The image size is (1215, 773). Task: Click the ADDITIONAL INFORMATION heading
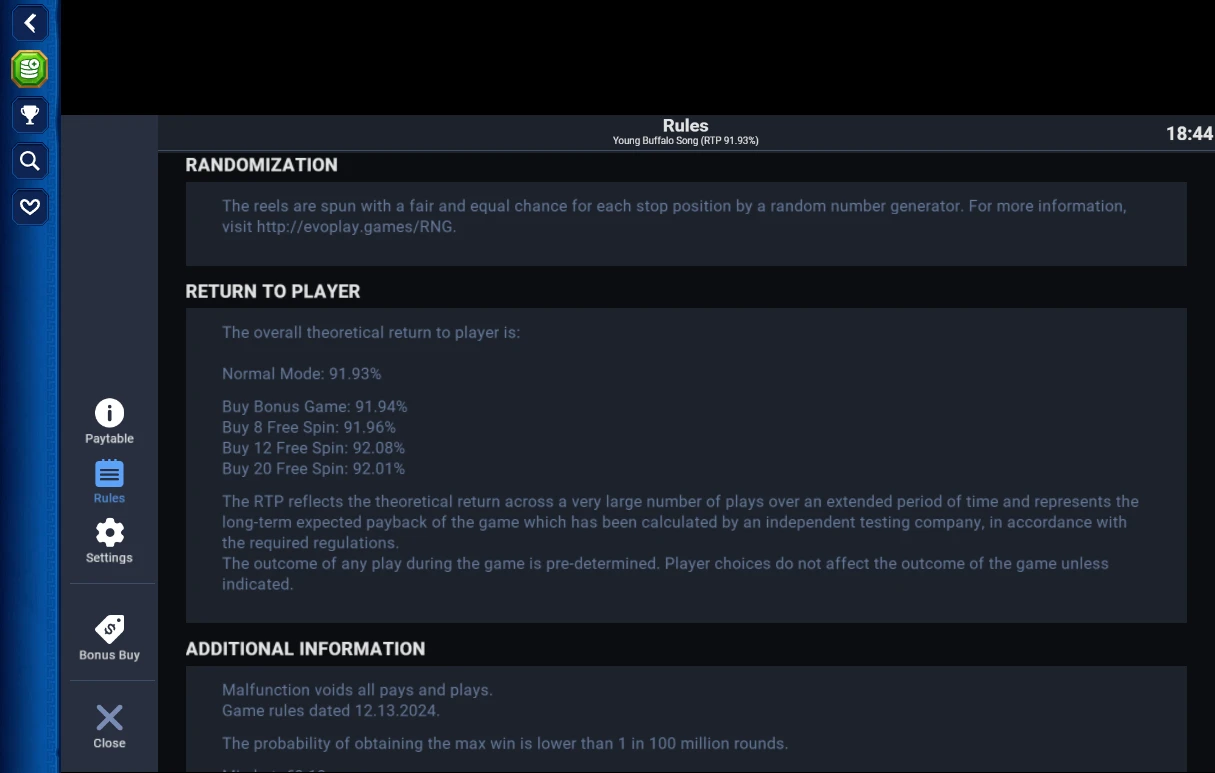(305, 649)
